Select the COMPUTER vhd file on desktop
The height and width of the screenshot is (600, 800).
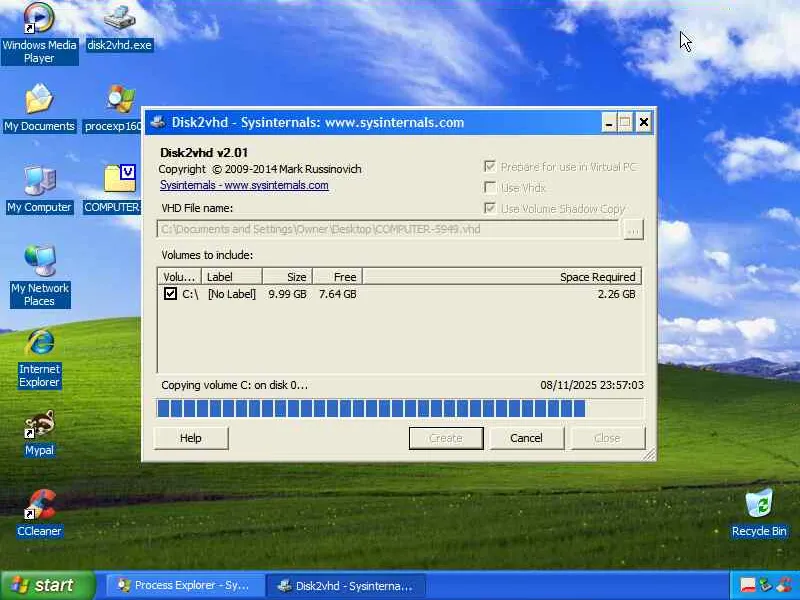click(112, 189)
